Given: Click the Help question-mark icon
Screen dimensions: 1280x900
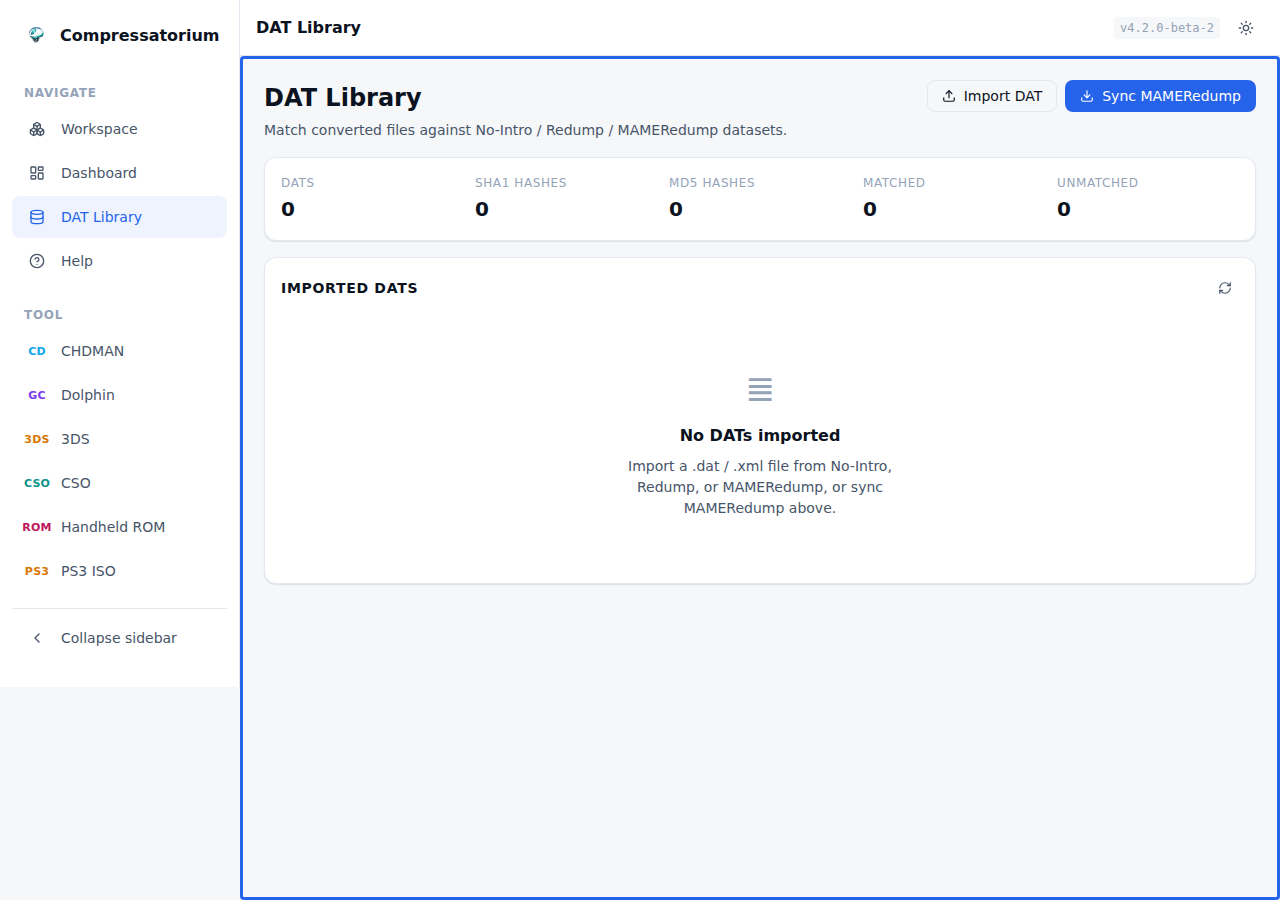Looking at the screenshot, I should [x=37, y=261].
